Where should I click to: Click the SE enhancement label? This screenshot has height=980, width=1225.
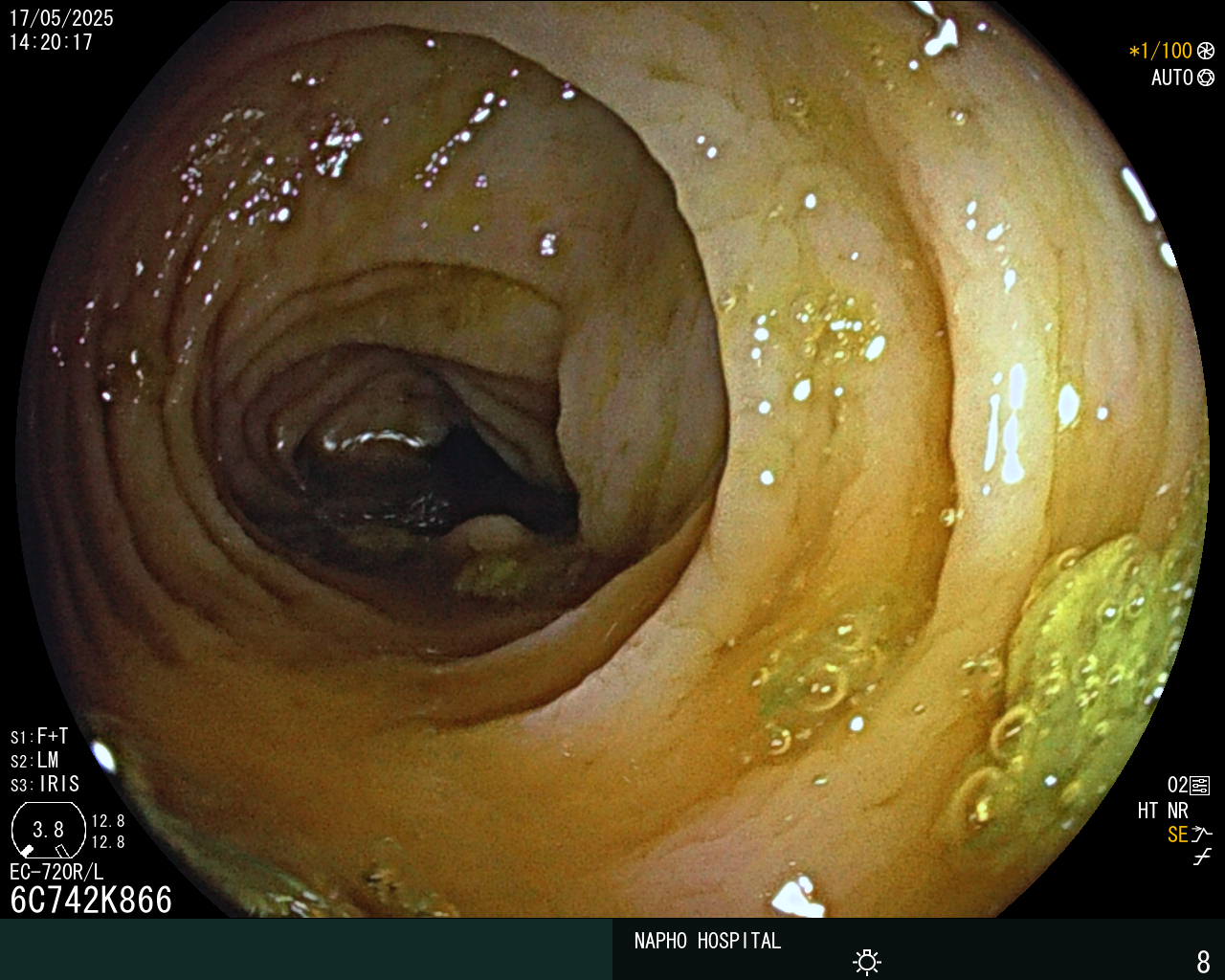pos(1177,835)
